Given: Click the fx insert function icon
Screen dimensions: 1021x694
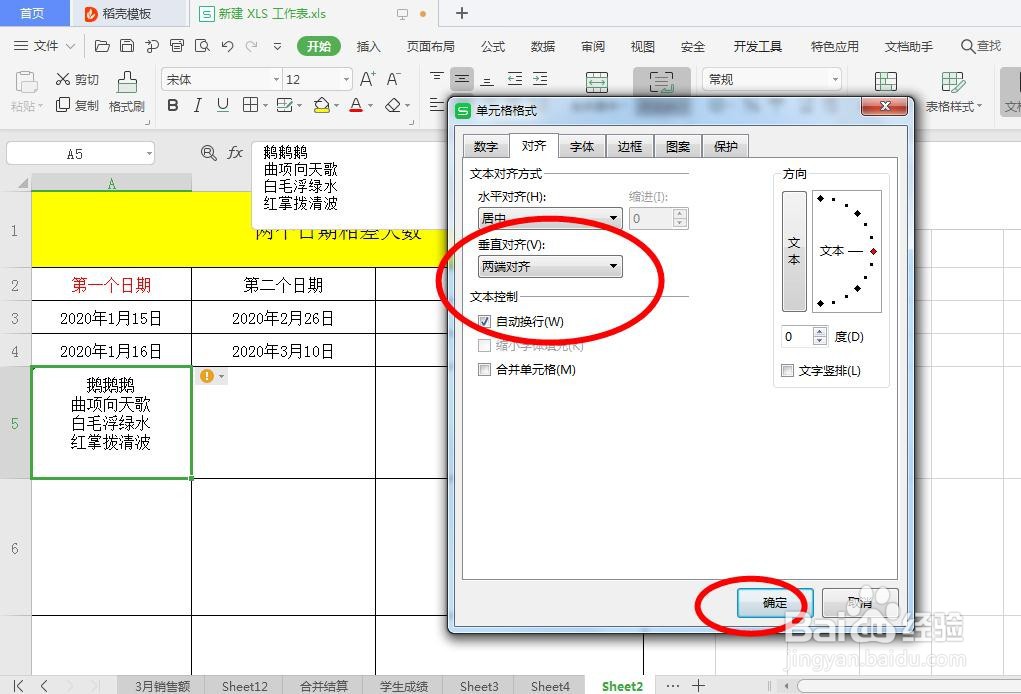Looking at the screenshot, I should click(x=235, y=152).
